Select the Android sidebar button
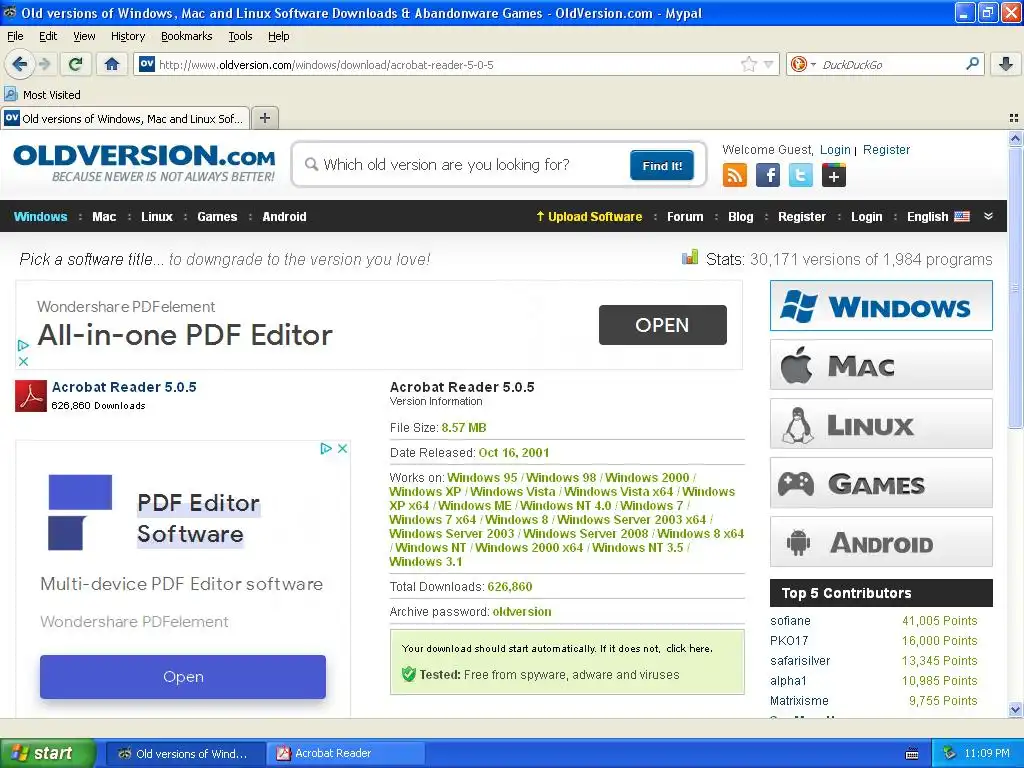This screenshot has width=1024, height=768. pos(881,542)
